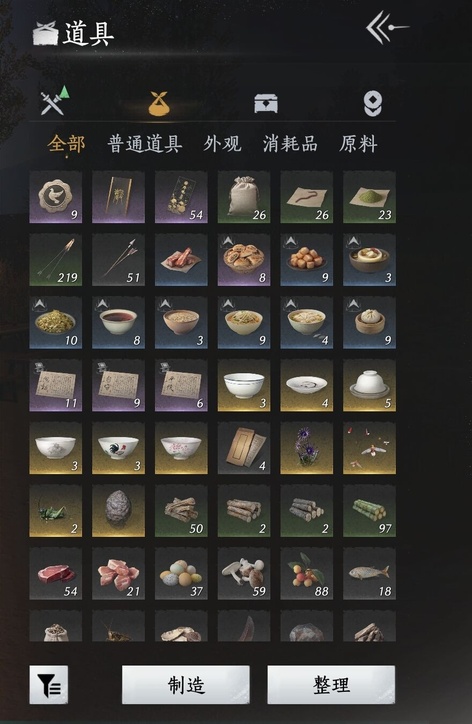
Task: Select the bamboo stalks item with 97
Action: coord(369,511)
